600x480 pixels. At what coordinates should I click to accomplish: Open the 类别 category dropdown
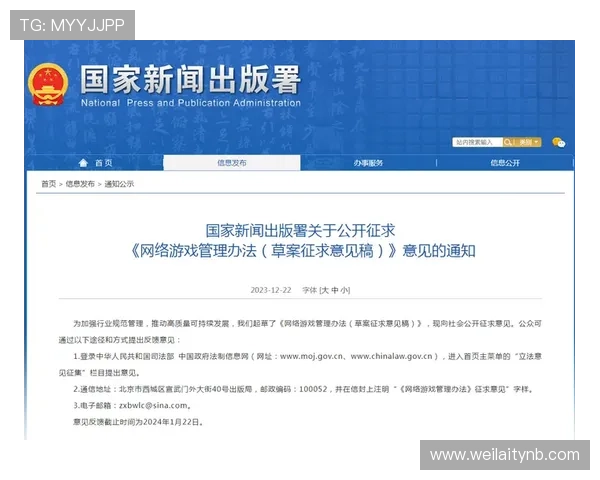point(528,142)
